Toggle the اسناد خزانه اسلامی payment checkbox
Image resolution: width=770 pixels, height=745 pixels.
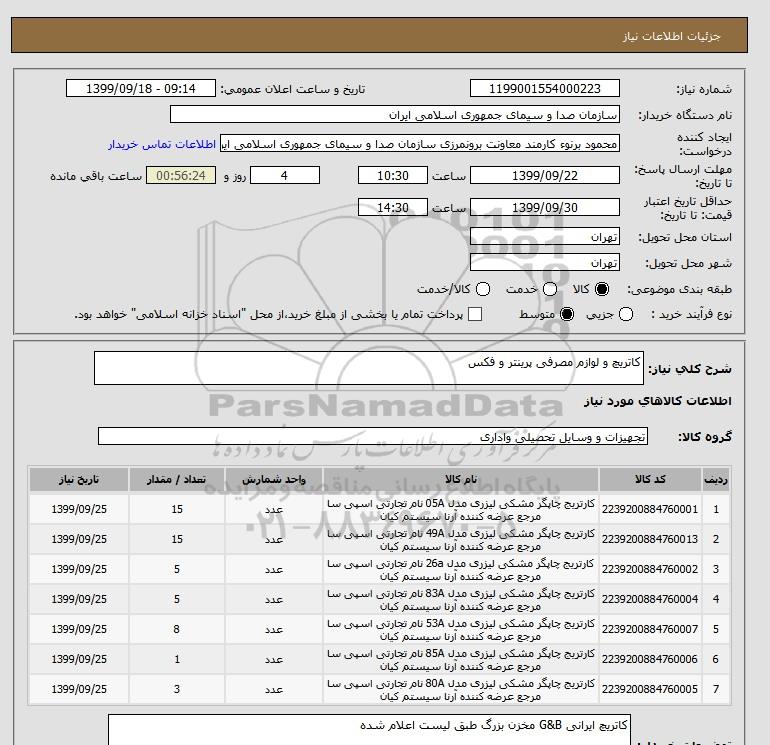coord(475,314)
